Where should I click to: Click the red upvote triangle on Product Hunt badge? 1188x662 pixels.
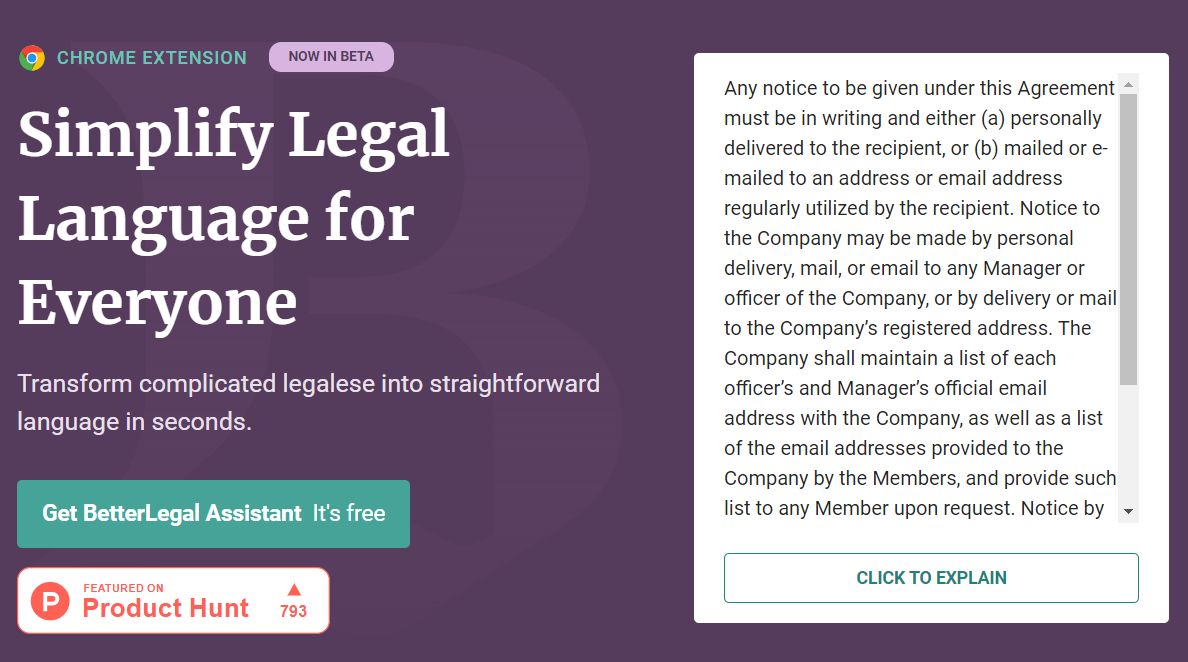point(294,589)
